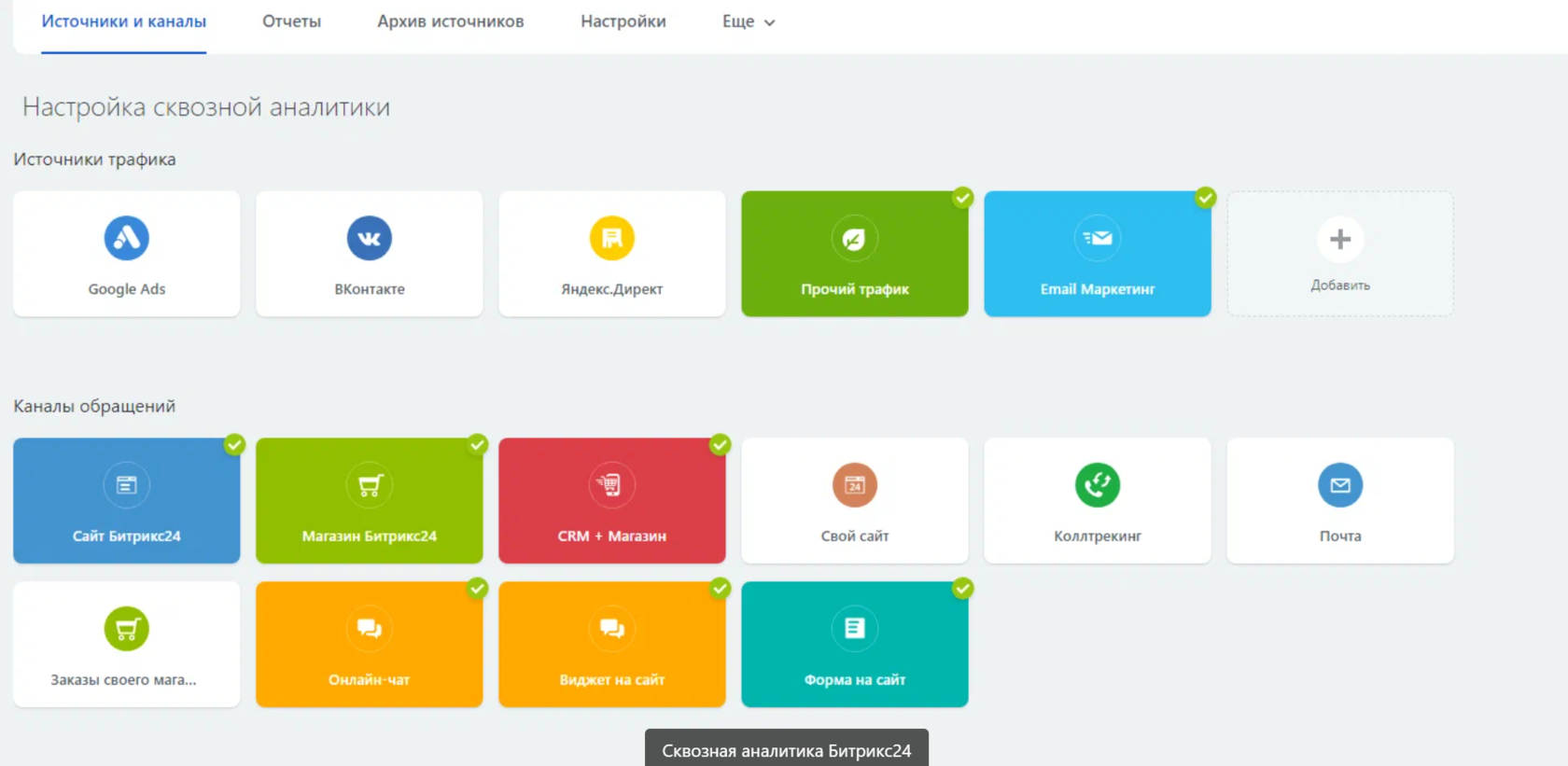1568x766 pixels.
Task: Toggle the checkmark on Прочий трафик tile
Action: pyautogui.click(x=963, y=198)
